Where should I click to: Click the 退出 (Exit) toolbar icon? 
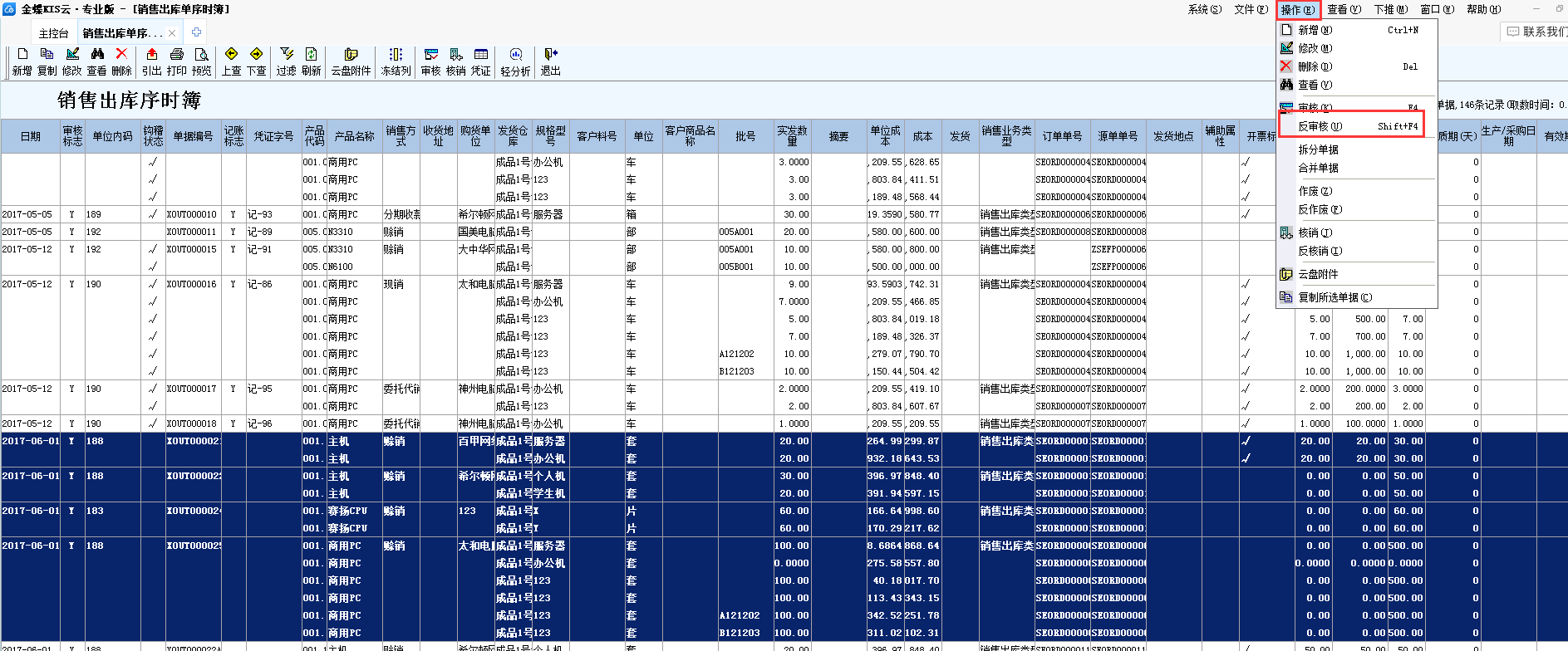[x=550, y=61]
